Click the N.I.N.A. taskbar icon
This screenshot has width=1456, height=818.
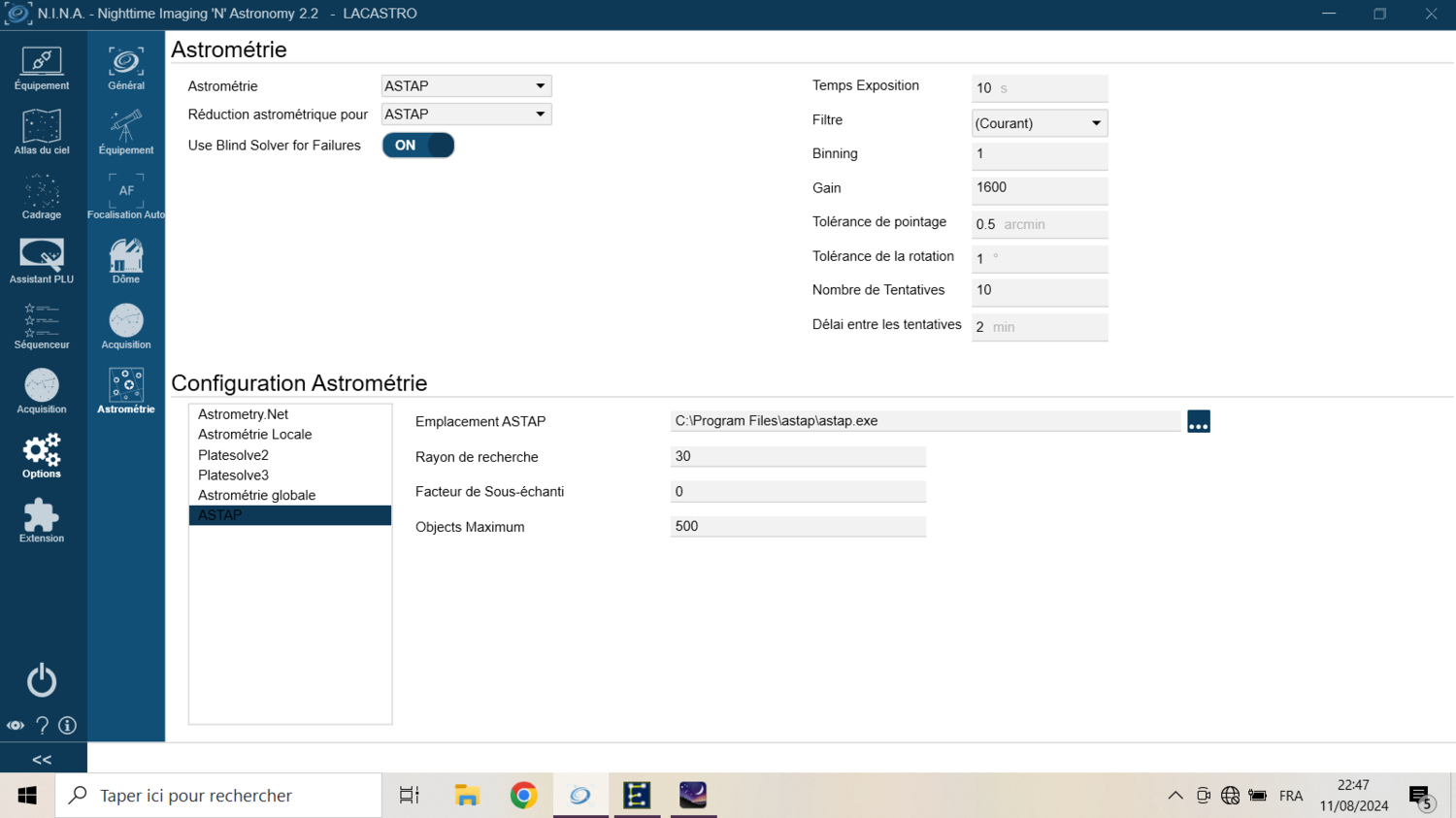click(x=580, y=796)
